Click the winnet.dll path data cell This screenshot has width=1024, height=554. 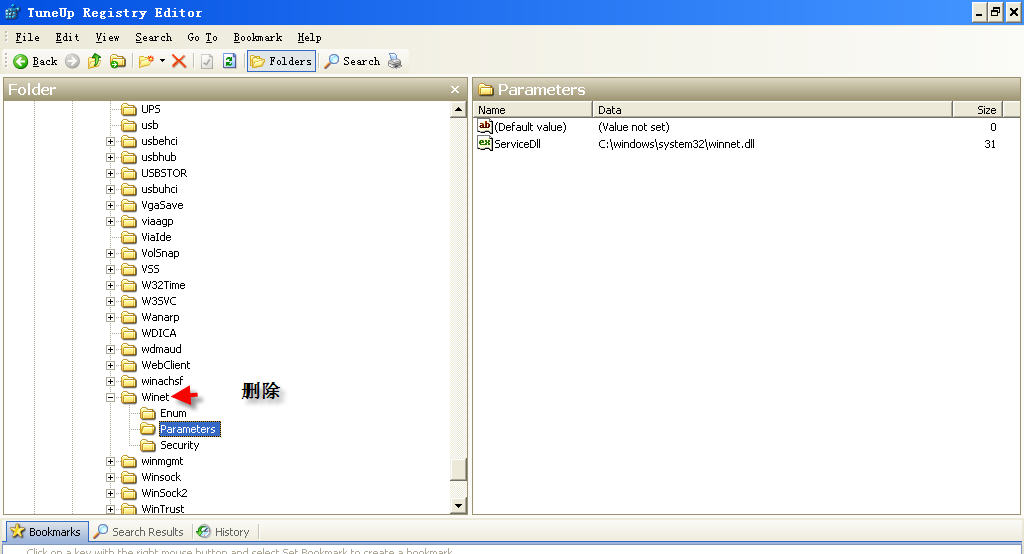pos(677,144)
